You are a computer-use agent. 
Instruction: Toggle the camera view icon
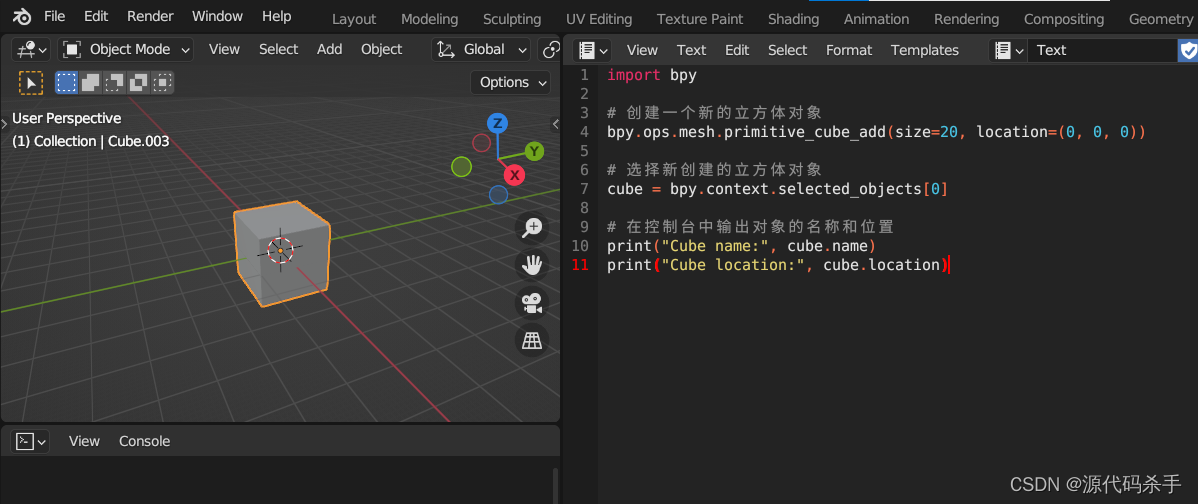coord(531,303)
